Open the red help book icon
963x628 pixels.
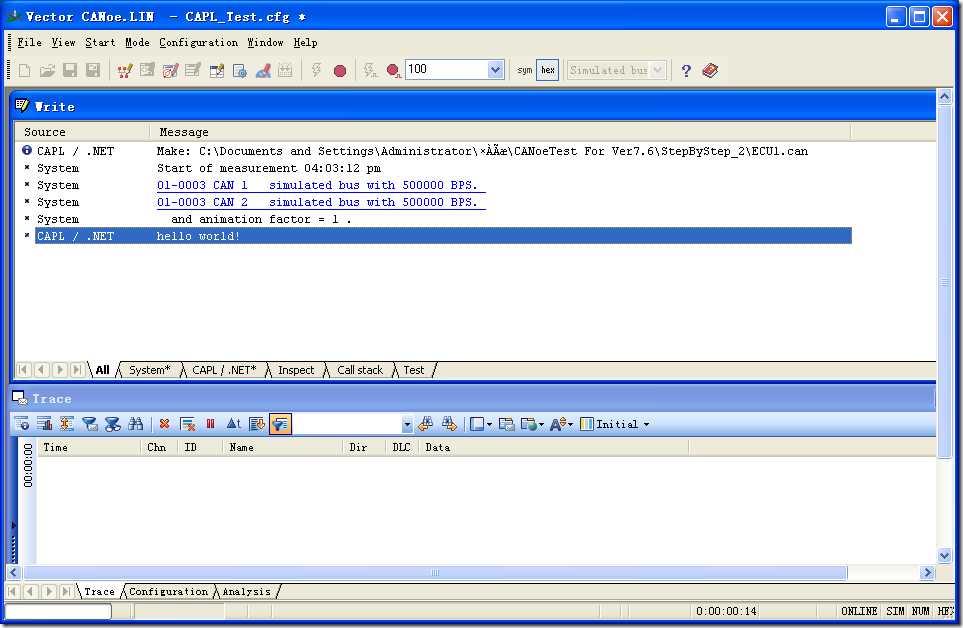pyautogui.click(x=710, y=71)
